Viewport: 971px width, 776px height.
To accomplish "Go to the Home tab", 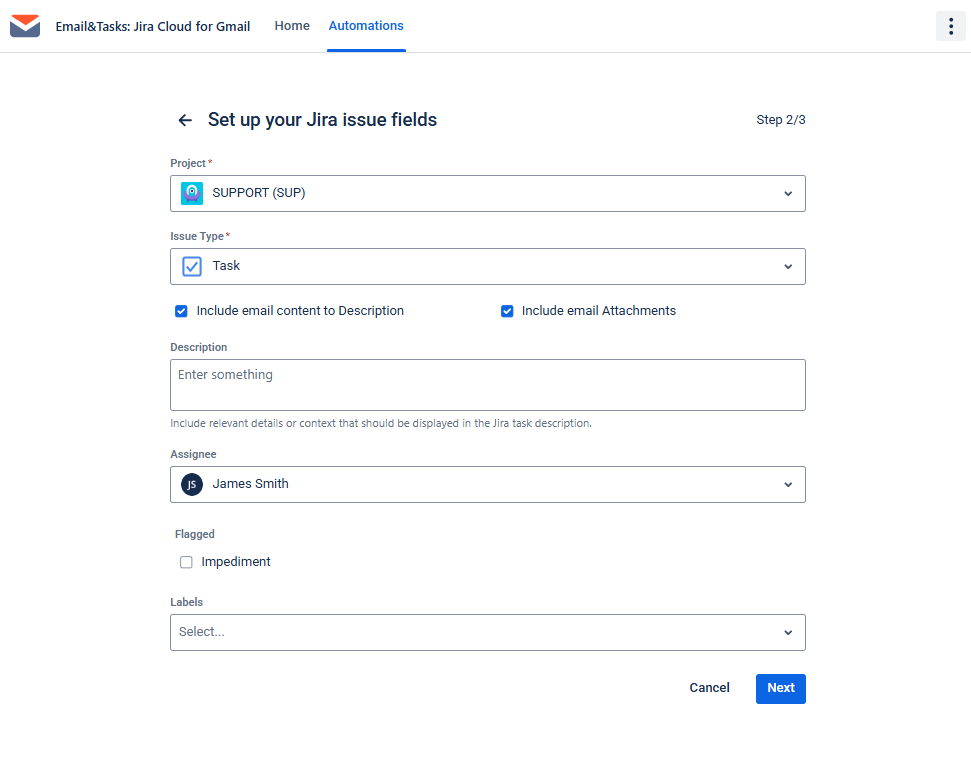I will pyautogui.click(x=292, y=26).
